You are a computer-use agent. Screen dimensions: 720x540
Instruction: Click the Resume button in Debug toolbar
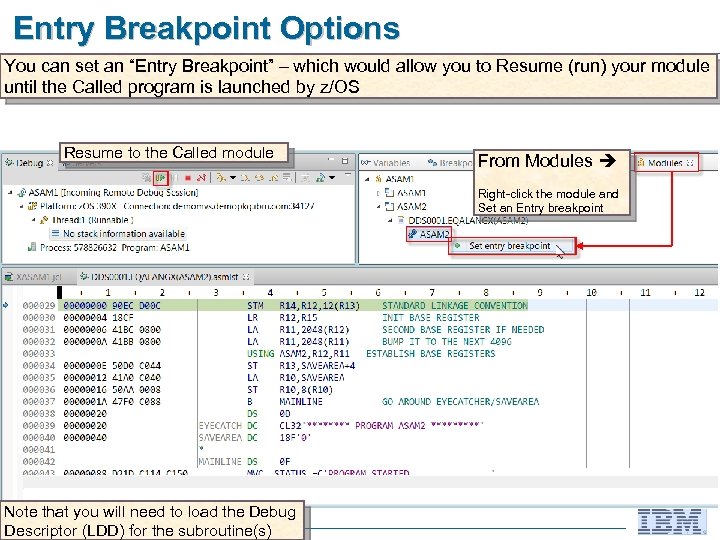pyautogui.click(x=161, y=178)
